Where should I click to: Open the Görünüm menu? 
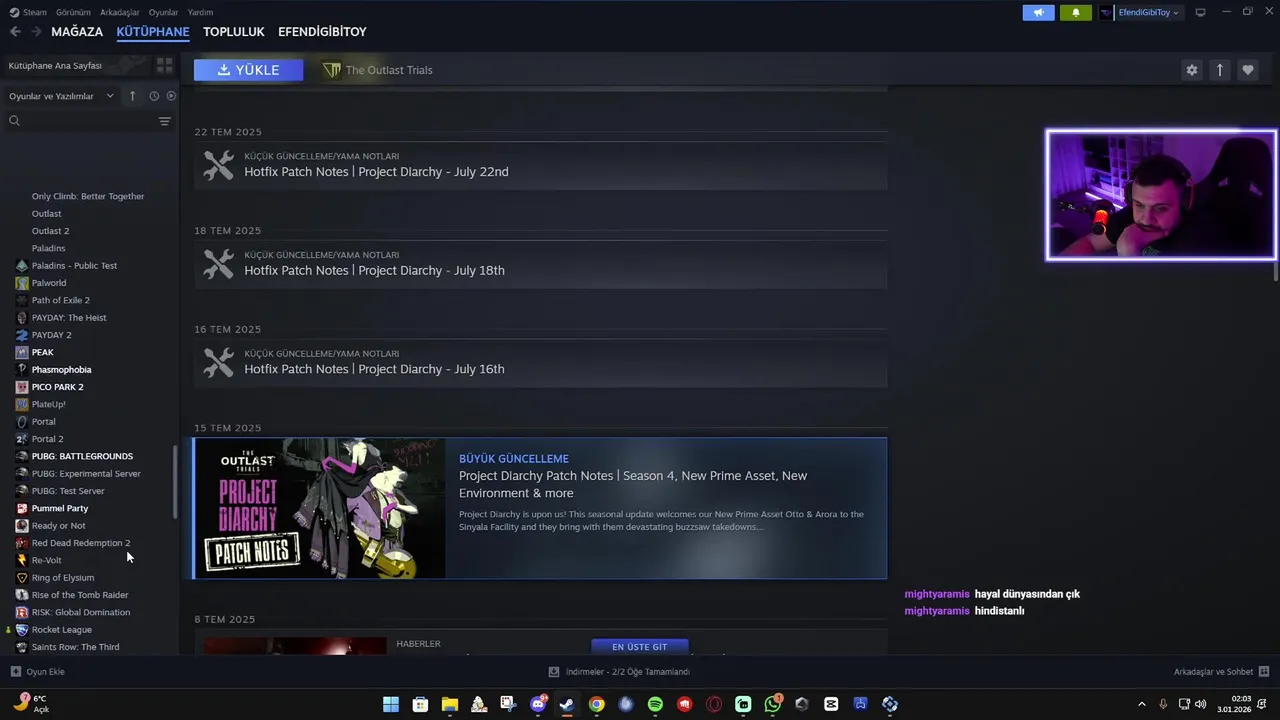pos(73,12)
